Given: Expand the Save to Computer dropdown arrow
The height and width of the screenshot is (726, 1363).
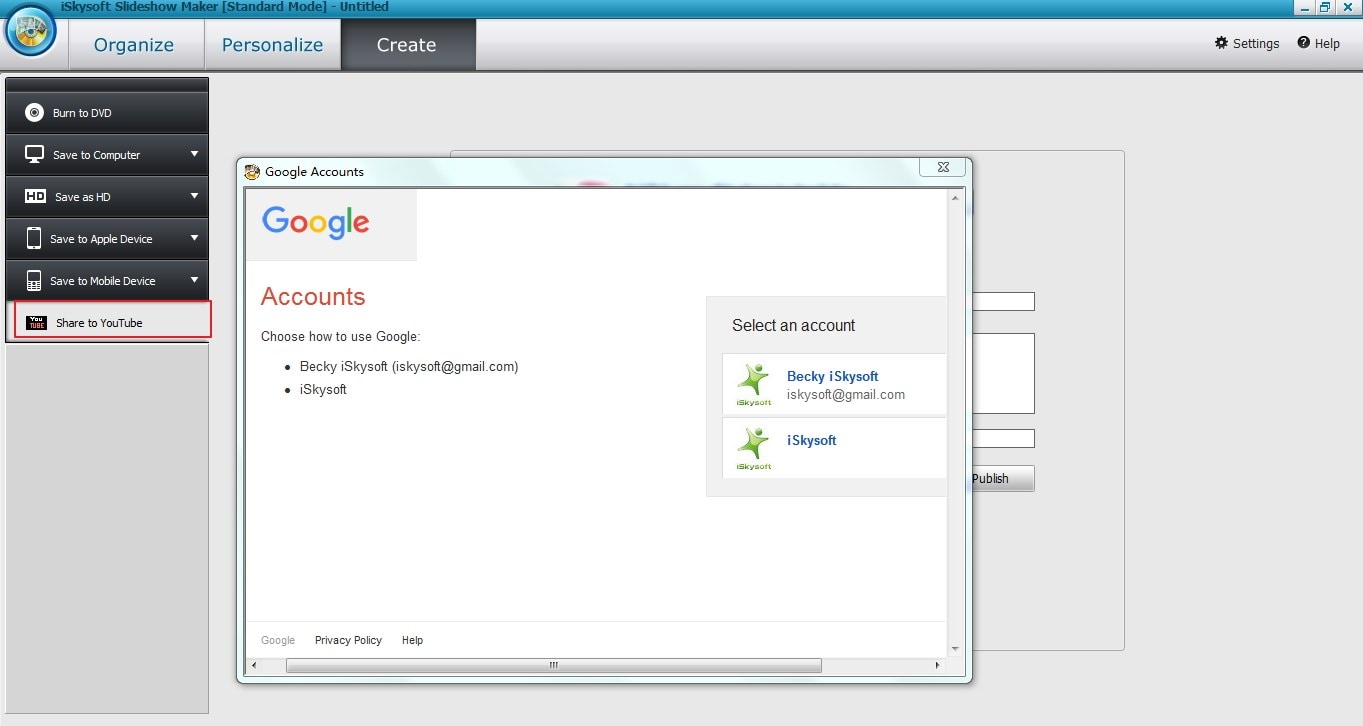Looking at the screenshot, I should tap(195, 154).
